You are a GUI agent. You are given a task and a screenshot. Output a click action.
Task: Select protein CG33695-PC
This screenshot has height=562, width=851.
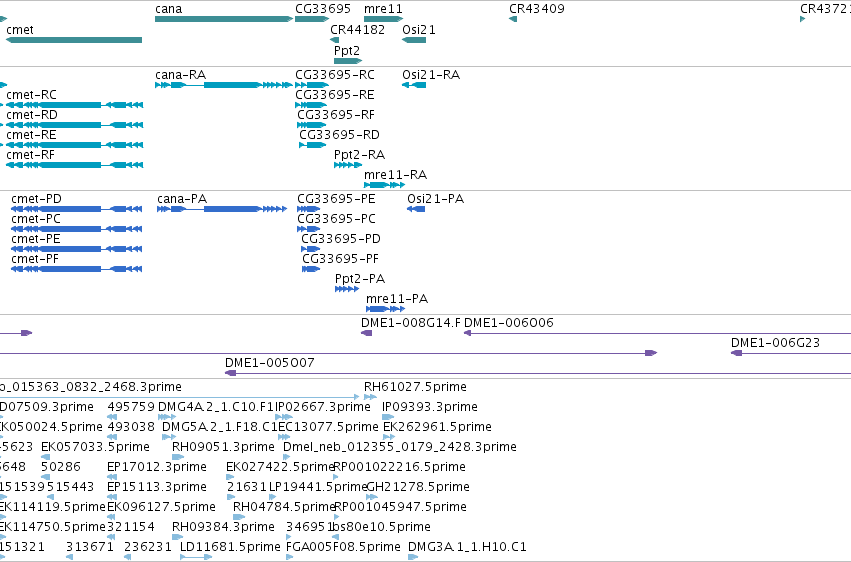click(x=308, y=229)
